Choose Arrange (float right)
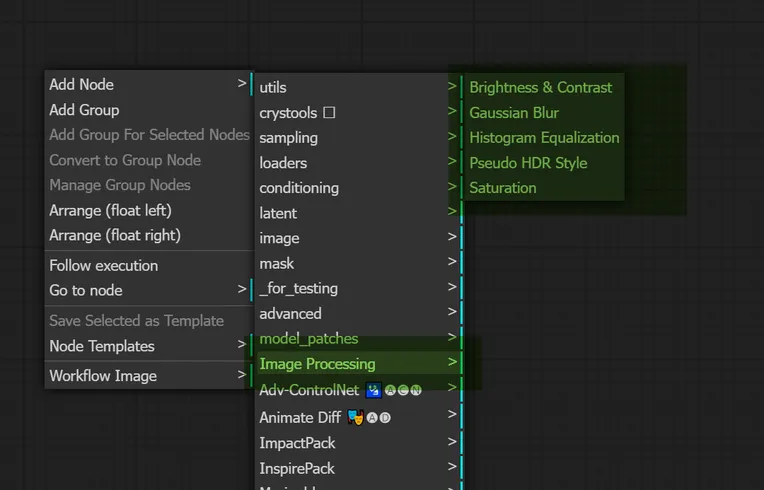Screen dimensions: 764x490 (115, 235)
